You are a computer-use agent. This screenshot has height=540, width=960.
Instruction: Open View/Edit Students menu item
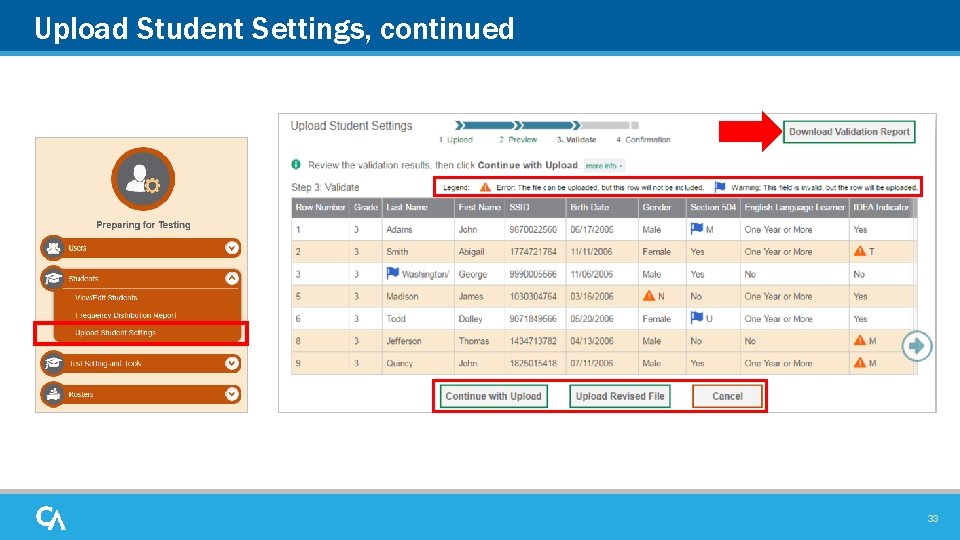click(x=106, y=298)
